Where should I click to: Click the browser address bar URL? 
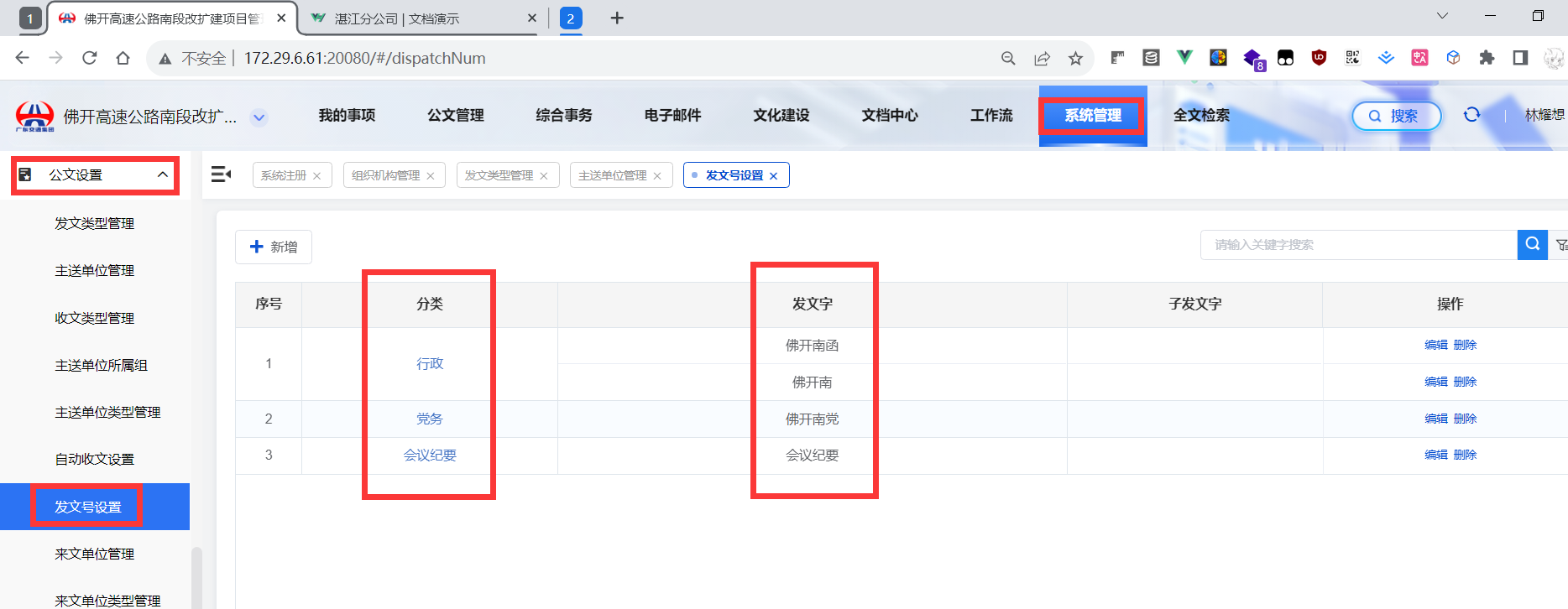(364, 58)
